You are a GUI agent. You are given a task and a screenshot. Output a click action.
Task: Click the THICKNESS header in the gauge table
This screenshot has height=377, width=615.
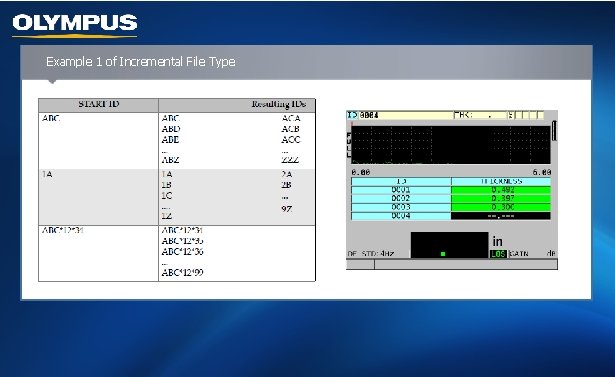point(501,181)
